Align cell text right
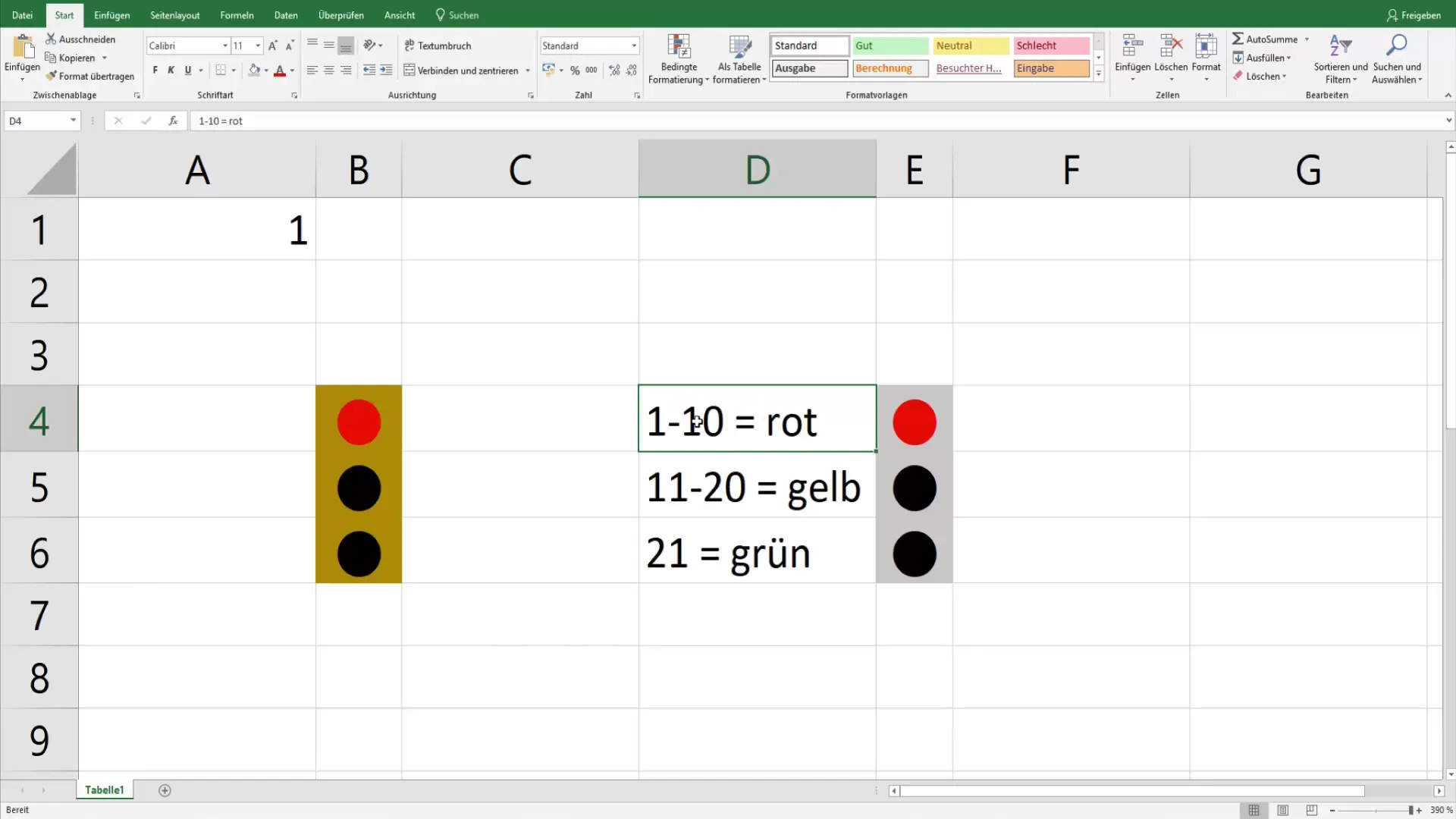 tap(346, 70)
